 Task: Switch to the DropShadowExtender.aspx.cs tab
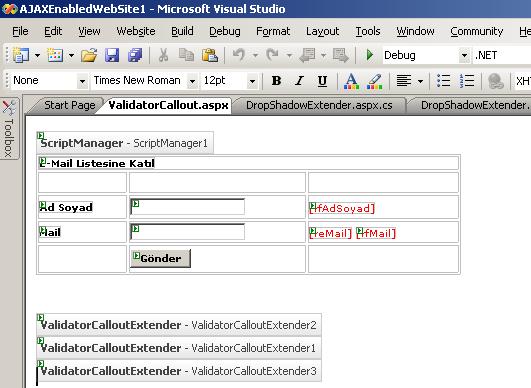tap(319, 105)
